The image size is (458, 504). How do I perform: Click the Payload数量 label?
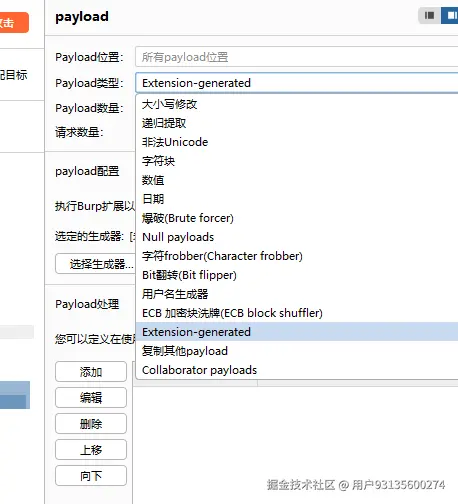[89, 108]
